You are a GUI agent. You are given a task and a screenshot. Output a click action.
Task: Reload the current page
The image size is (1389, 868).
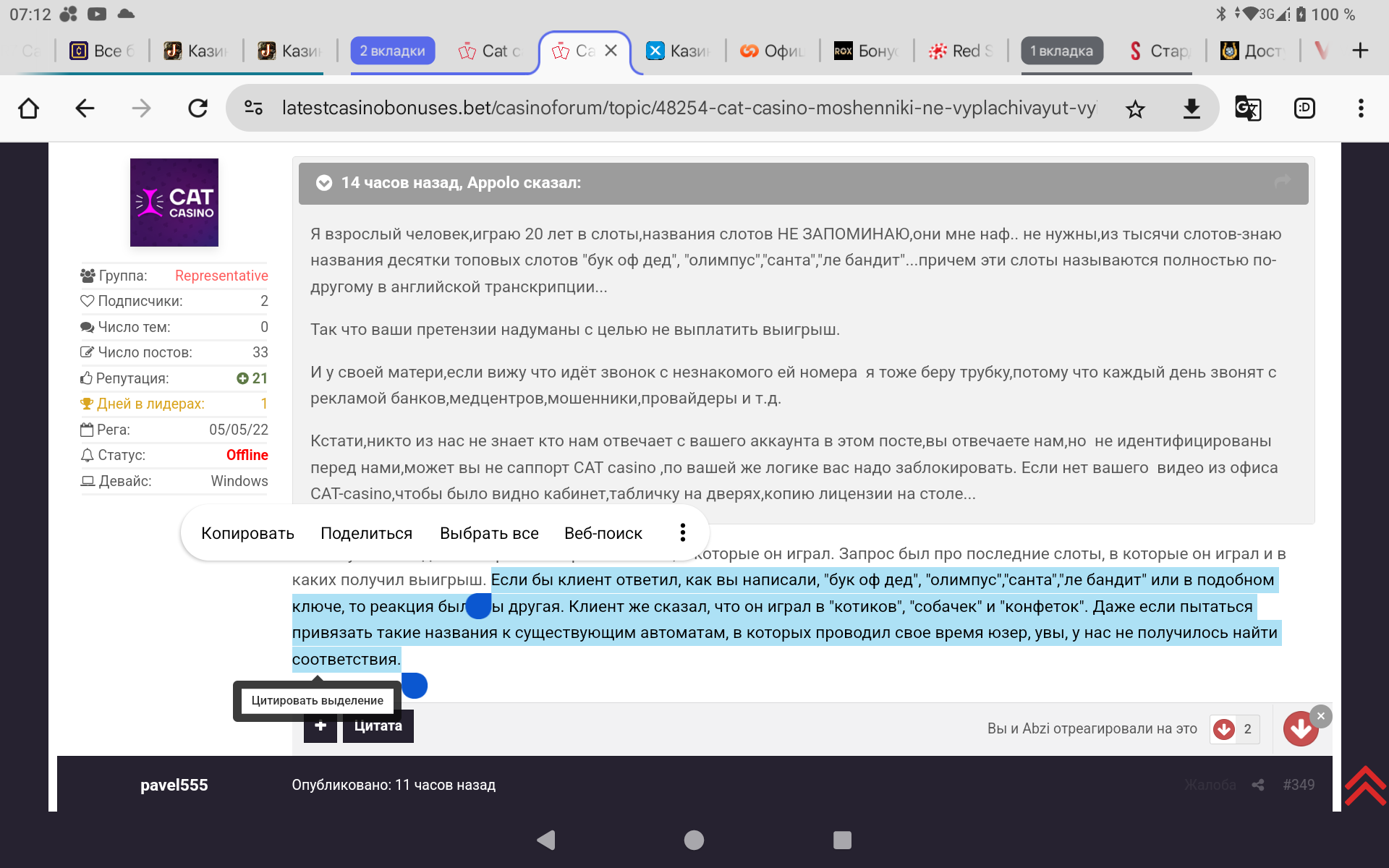point(197,109)
